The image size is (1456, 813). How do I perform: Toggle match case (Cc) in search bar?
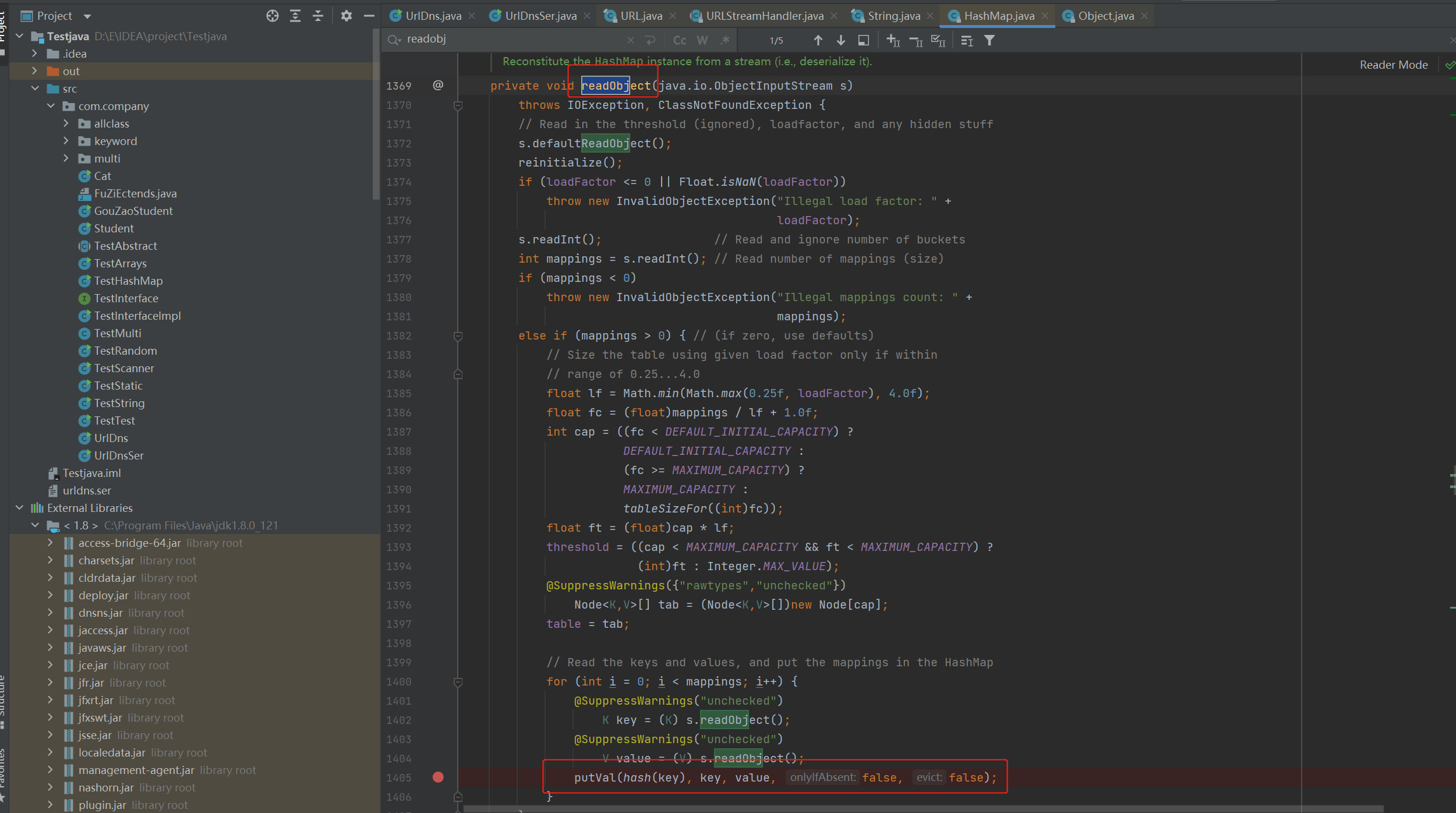[x=679, y=40]
